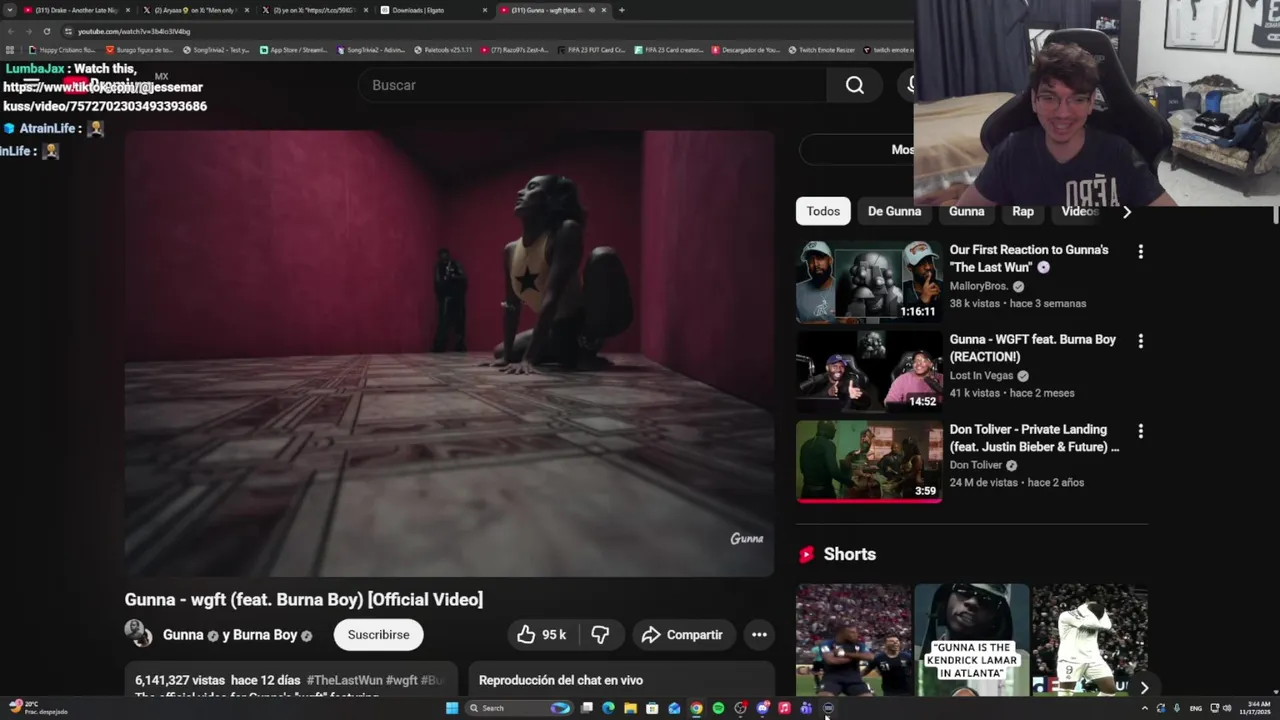Open File Explorer from the taskbar
Viewport: 1280px width, 720px height.
[x=630, y=708]
